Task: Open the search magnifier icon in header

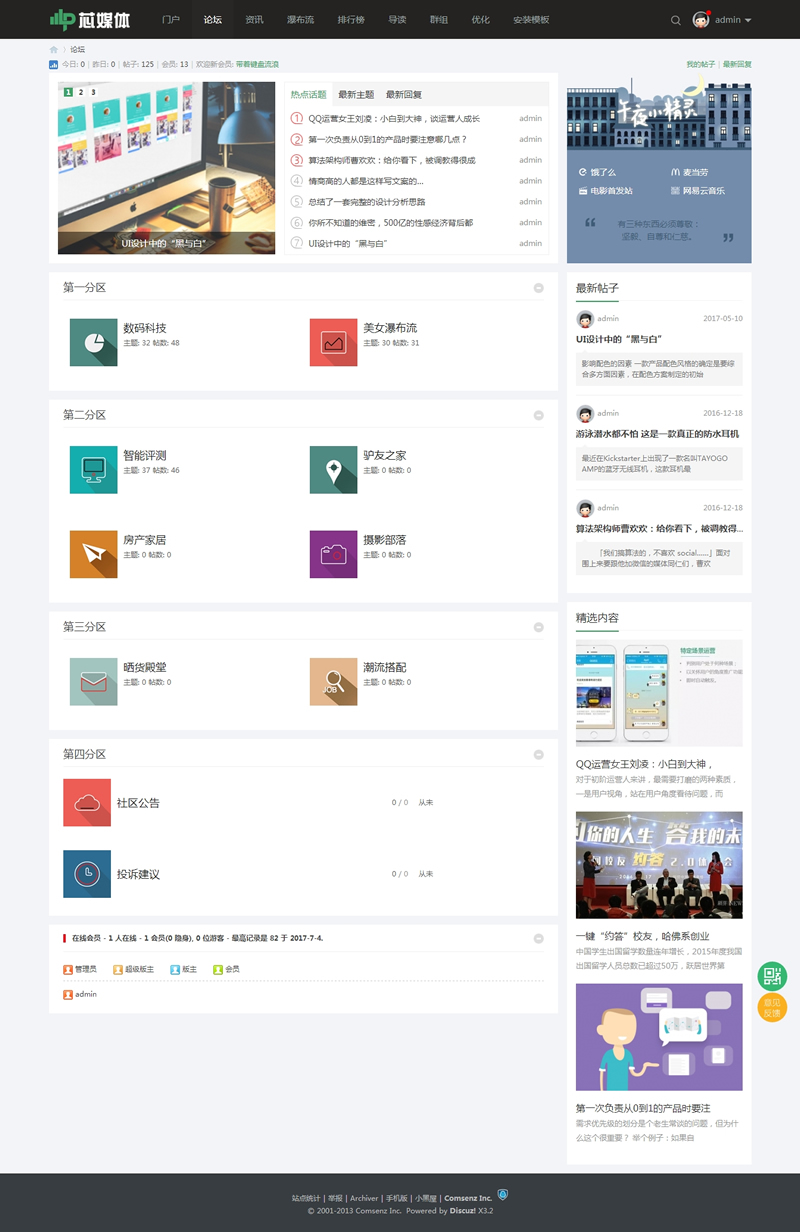Action: click(x=675, y=20)
